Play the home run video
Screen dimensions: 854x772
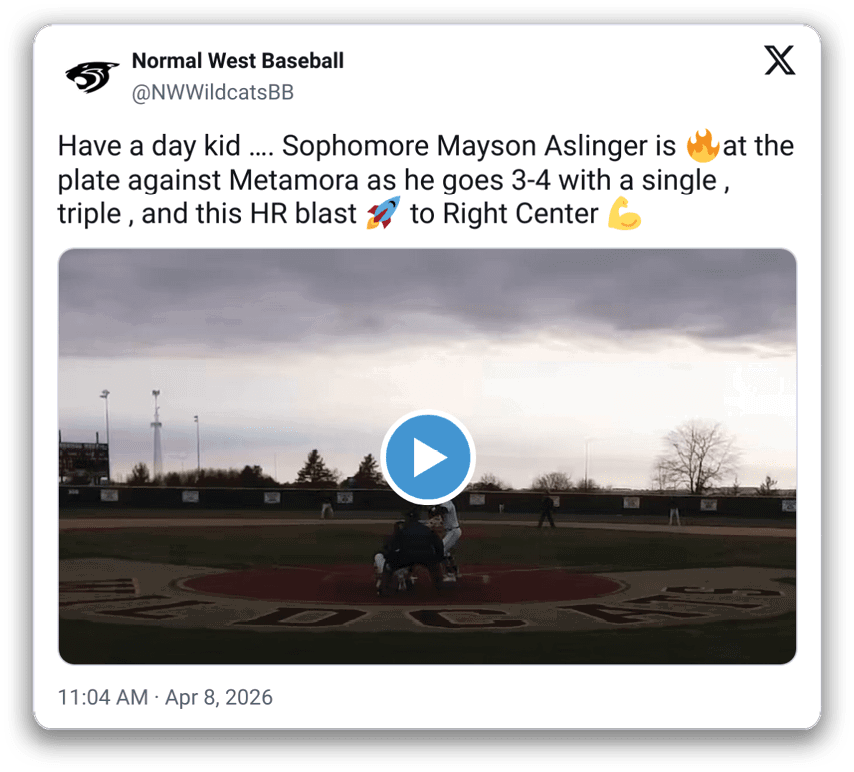pyautogui.click(x=428, y=457)
